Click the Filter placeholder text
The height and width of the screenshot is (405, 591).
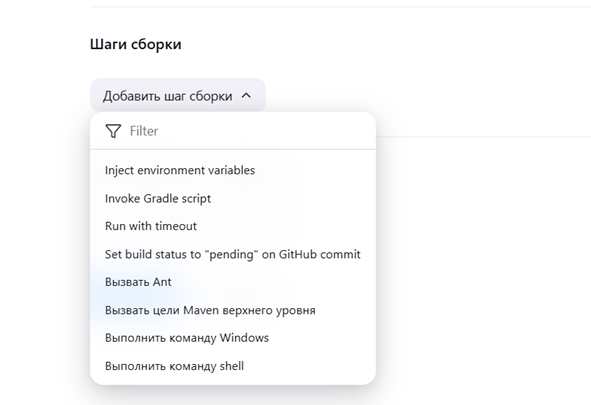[144, 131]
